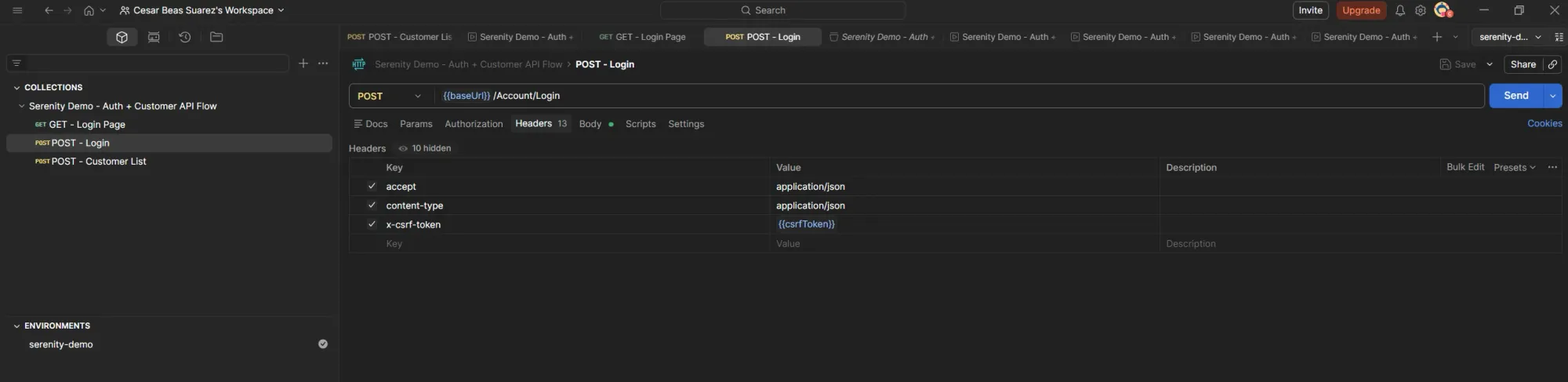Open environment quick look panel icon
The width and height of the screenshot is (1568, 382).
pyautogui.click(x=1559, y=37)
